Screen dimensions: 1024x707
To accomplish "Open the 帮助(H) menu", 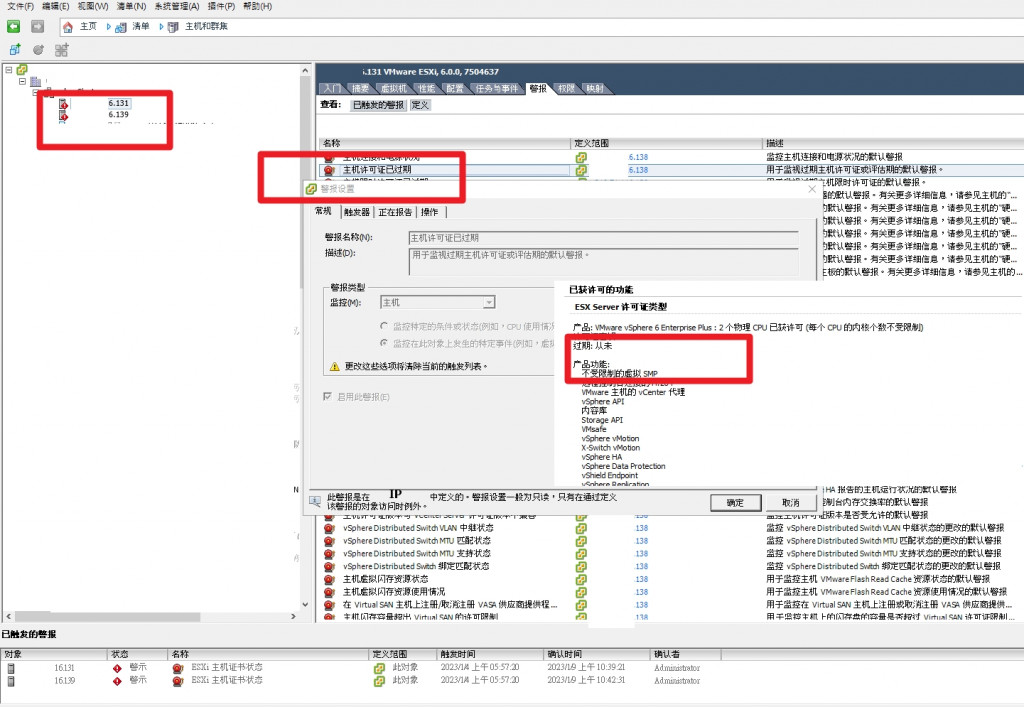I will pos(257,6).
